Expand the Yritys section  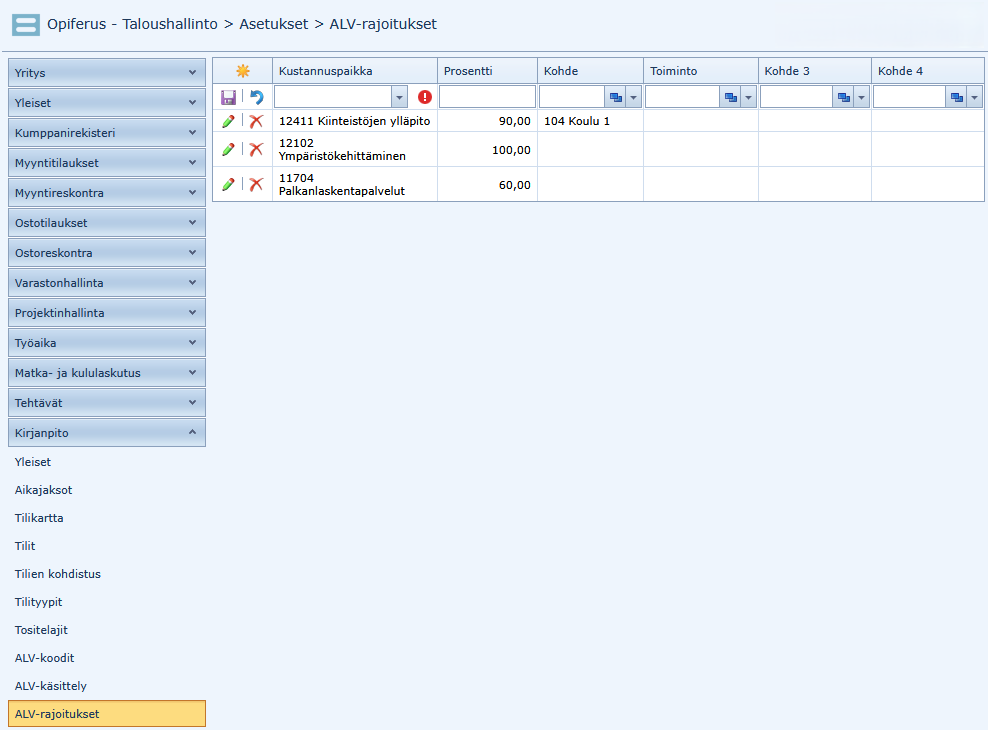(106, 72)
